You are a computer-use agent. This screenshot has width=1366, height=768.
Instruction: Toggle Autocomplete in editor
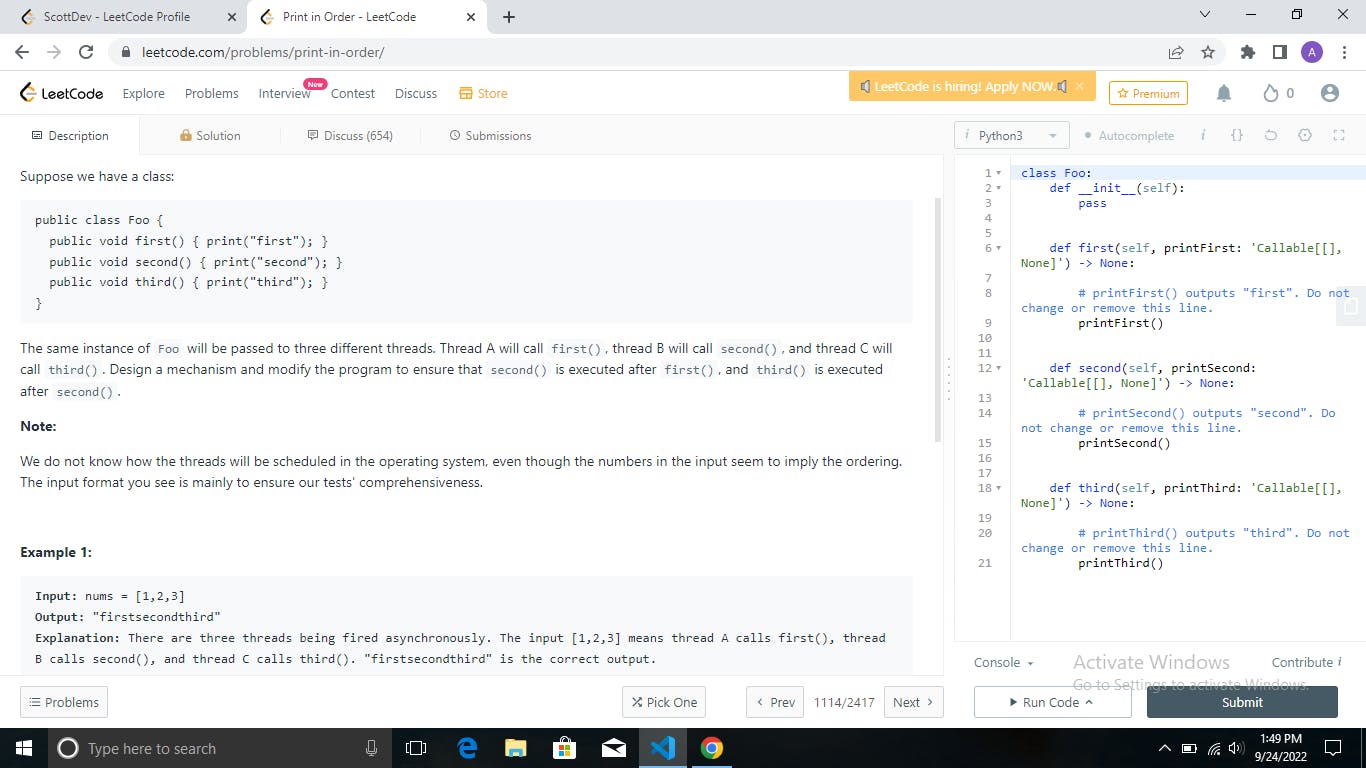click(1129, 135)
